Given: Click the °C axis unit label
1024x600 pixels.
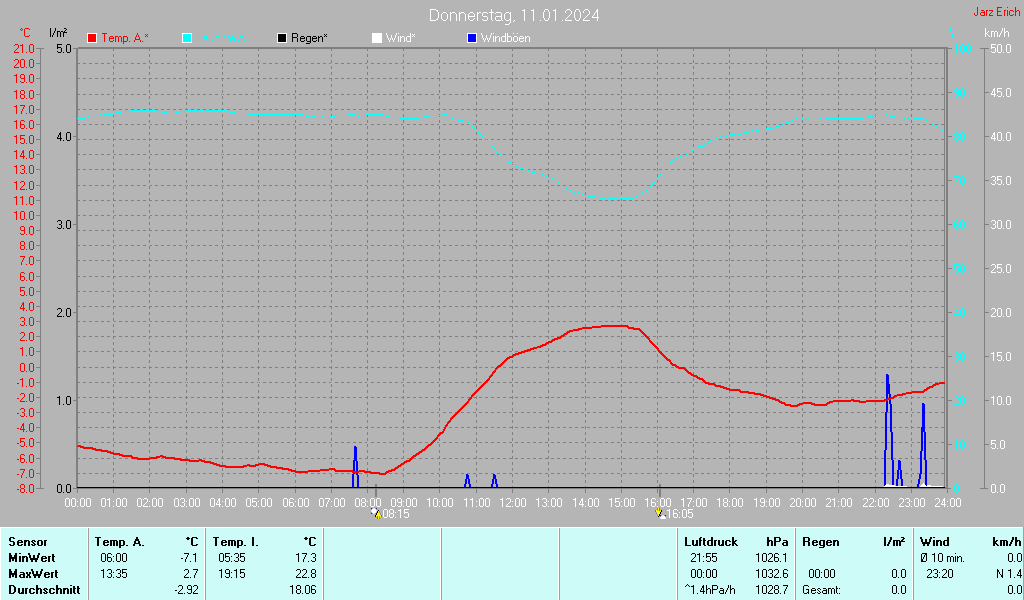Looking at the screenshot, I should (x=25, y=33).
